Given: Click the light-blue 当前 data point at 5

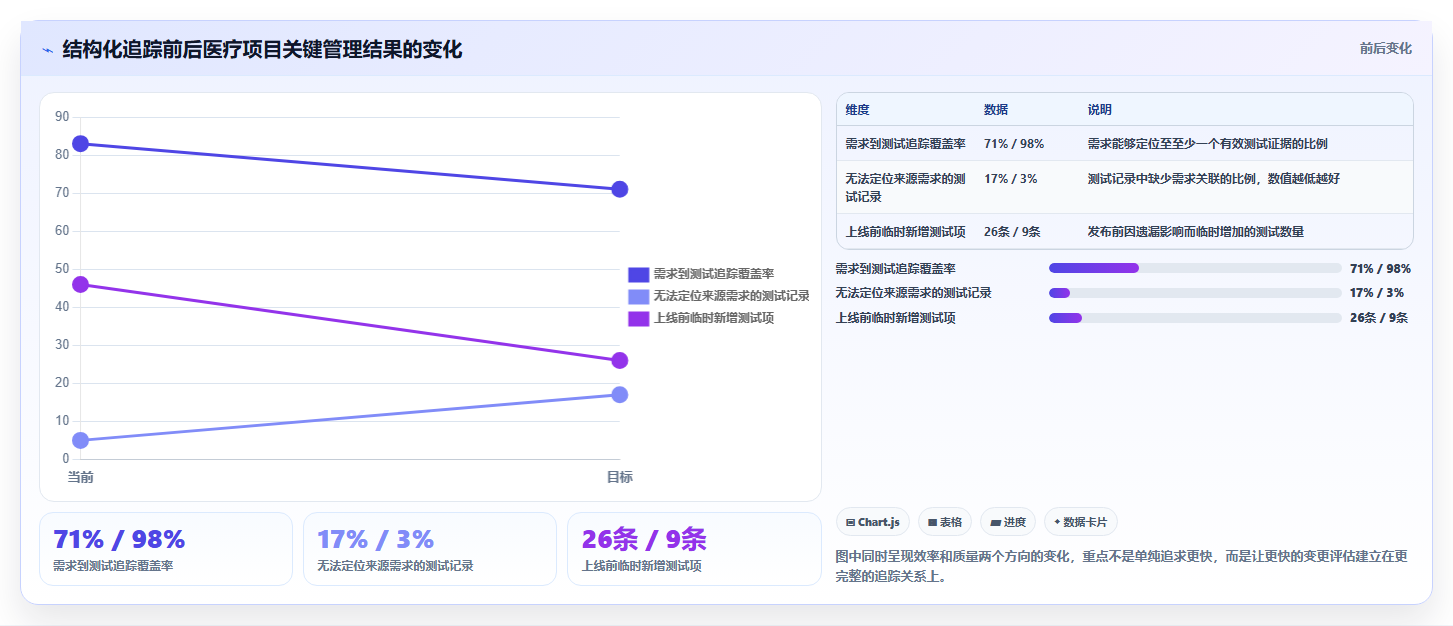Looking at the screenshot, I should coord(81,440).
